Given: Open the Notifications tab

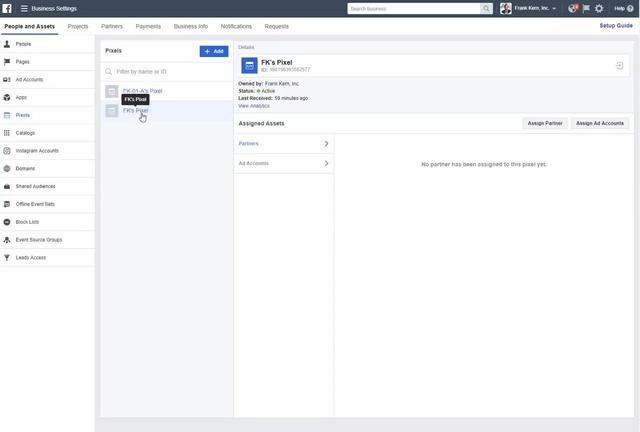Looking at the screenshot, I should 236,27.
